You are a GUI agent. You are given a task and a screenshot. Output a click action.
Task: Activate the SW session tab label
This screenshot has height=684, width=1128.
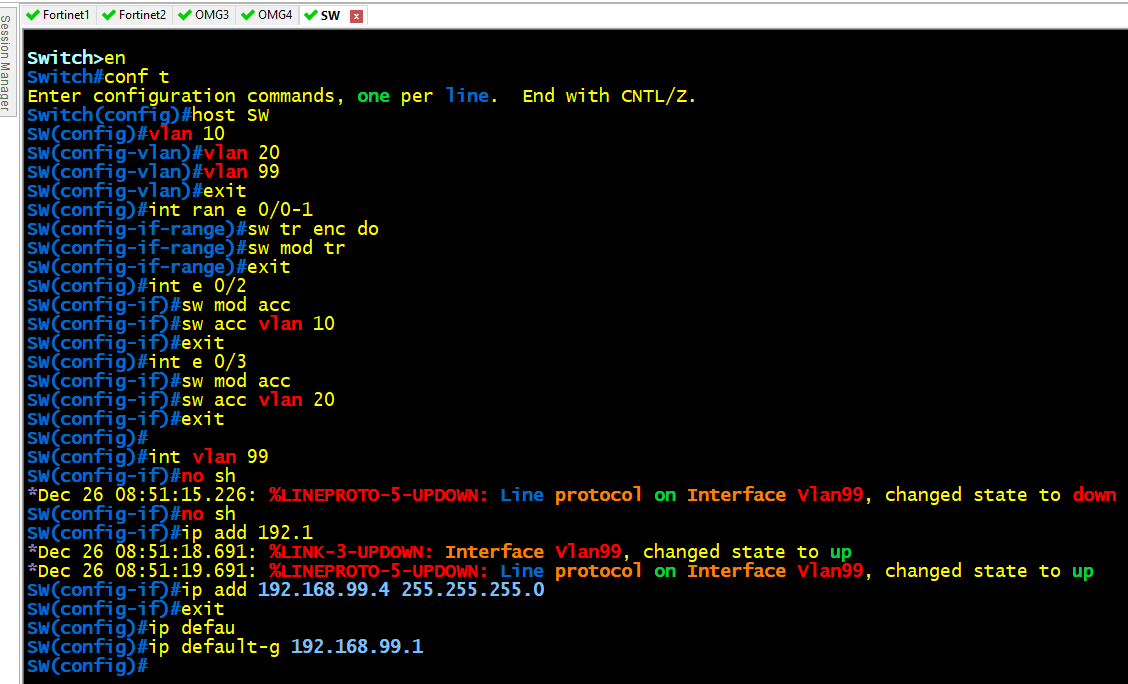330,15
